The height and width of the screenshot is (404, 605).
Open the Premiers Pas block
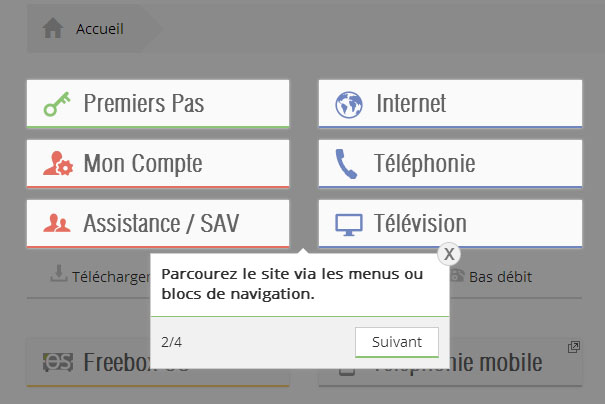[x=158, y=103]
